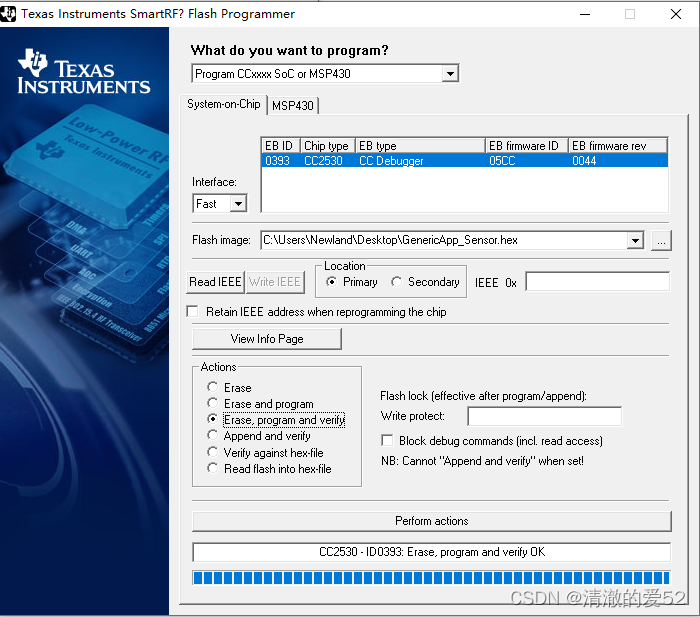Click the '0044' firmware rev cell
The width and height of the screenshot is (700, 617).
[x=584, y=161]
